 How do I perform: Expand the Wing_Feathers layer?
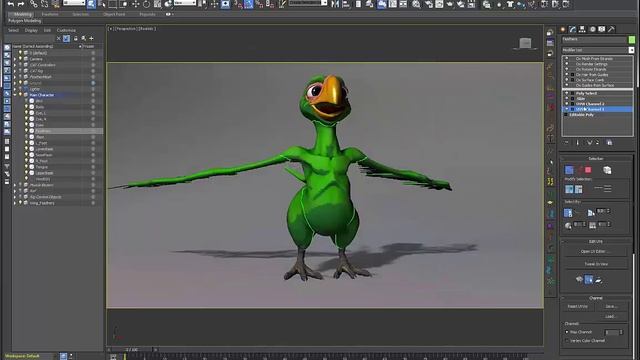pyautogui.click(x=15, y=203)
